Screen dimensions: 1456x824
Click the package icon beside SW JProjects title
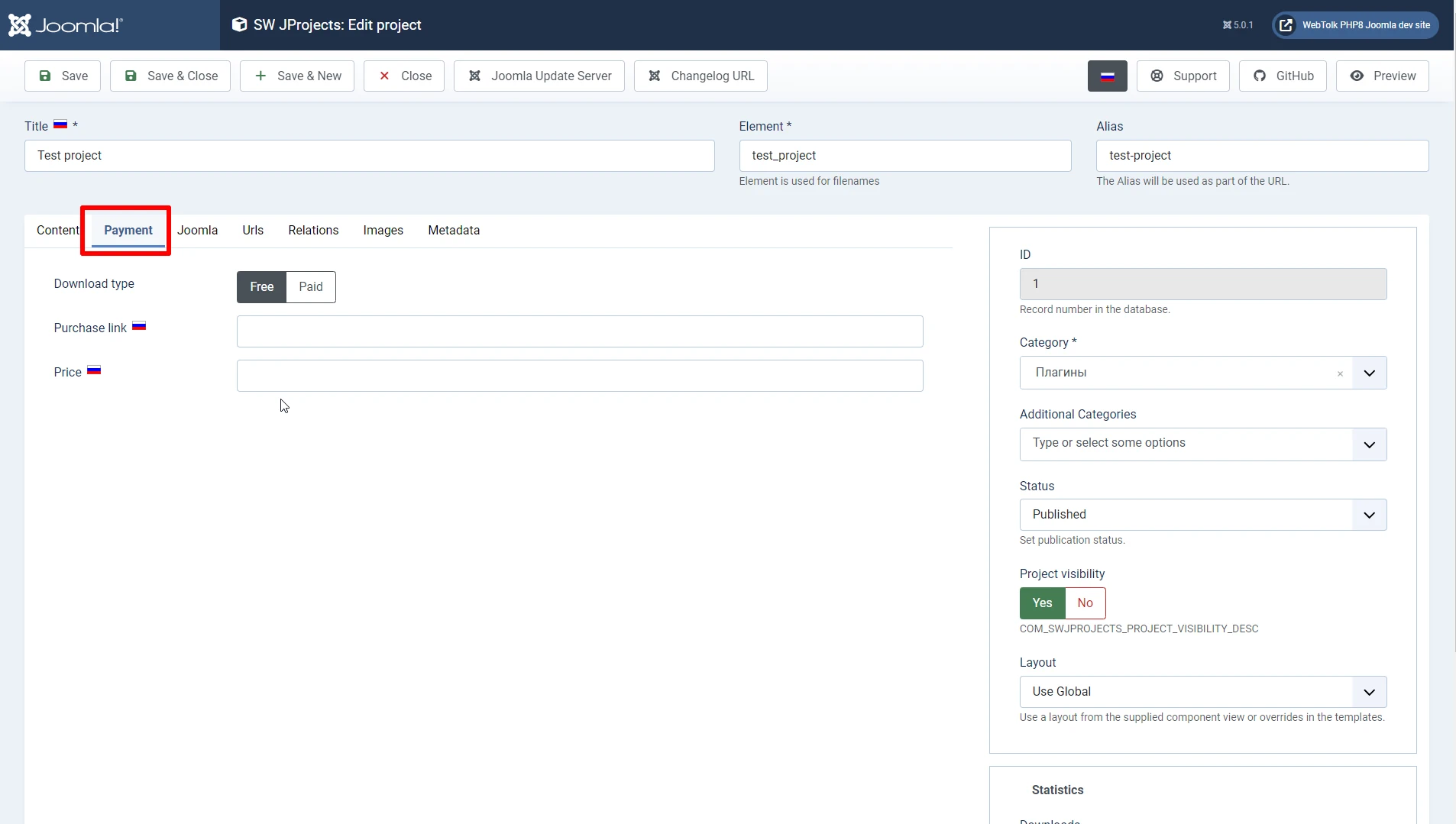[239, 24]
